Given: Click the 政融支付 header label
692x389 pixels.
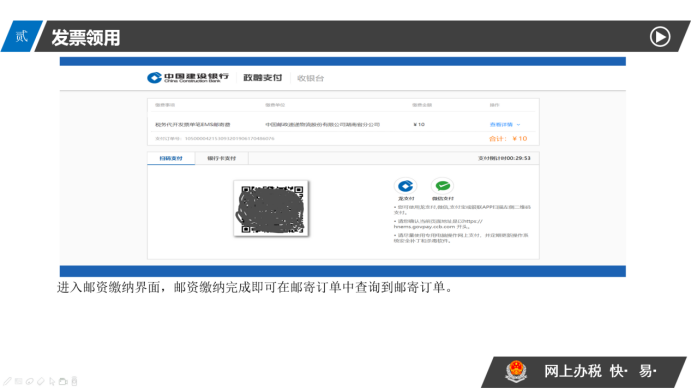Looking at the screenshot, I should [263, 78].
